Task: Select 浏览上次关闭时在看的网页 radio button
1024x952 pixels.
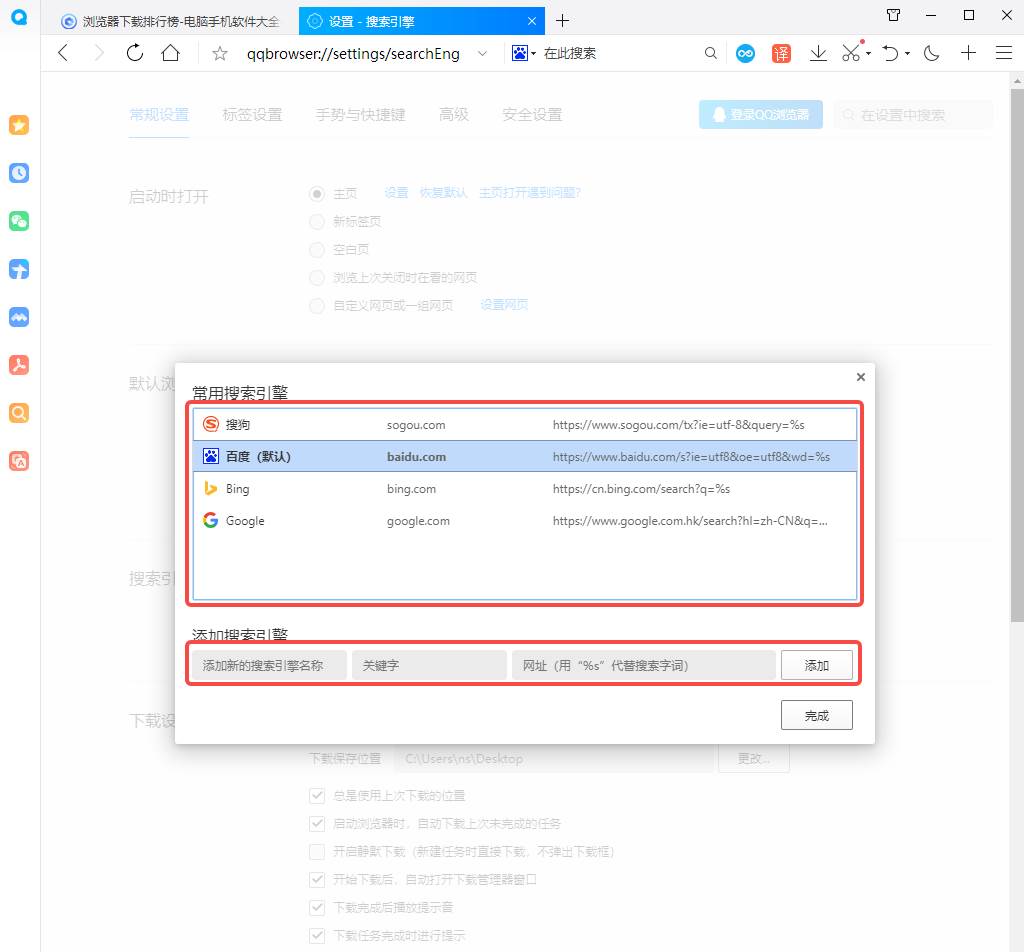Action: click(317, 278)
